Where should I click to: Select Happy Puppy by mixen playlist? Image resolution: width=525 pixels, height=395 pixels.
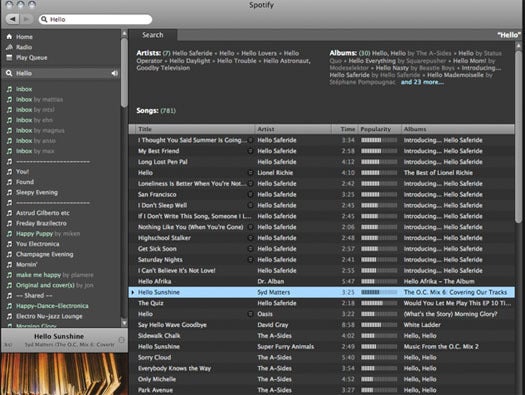coord(48,233)
